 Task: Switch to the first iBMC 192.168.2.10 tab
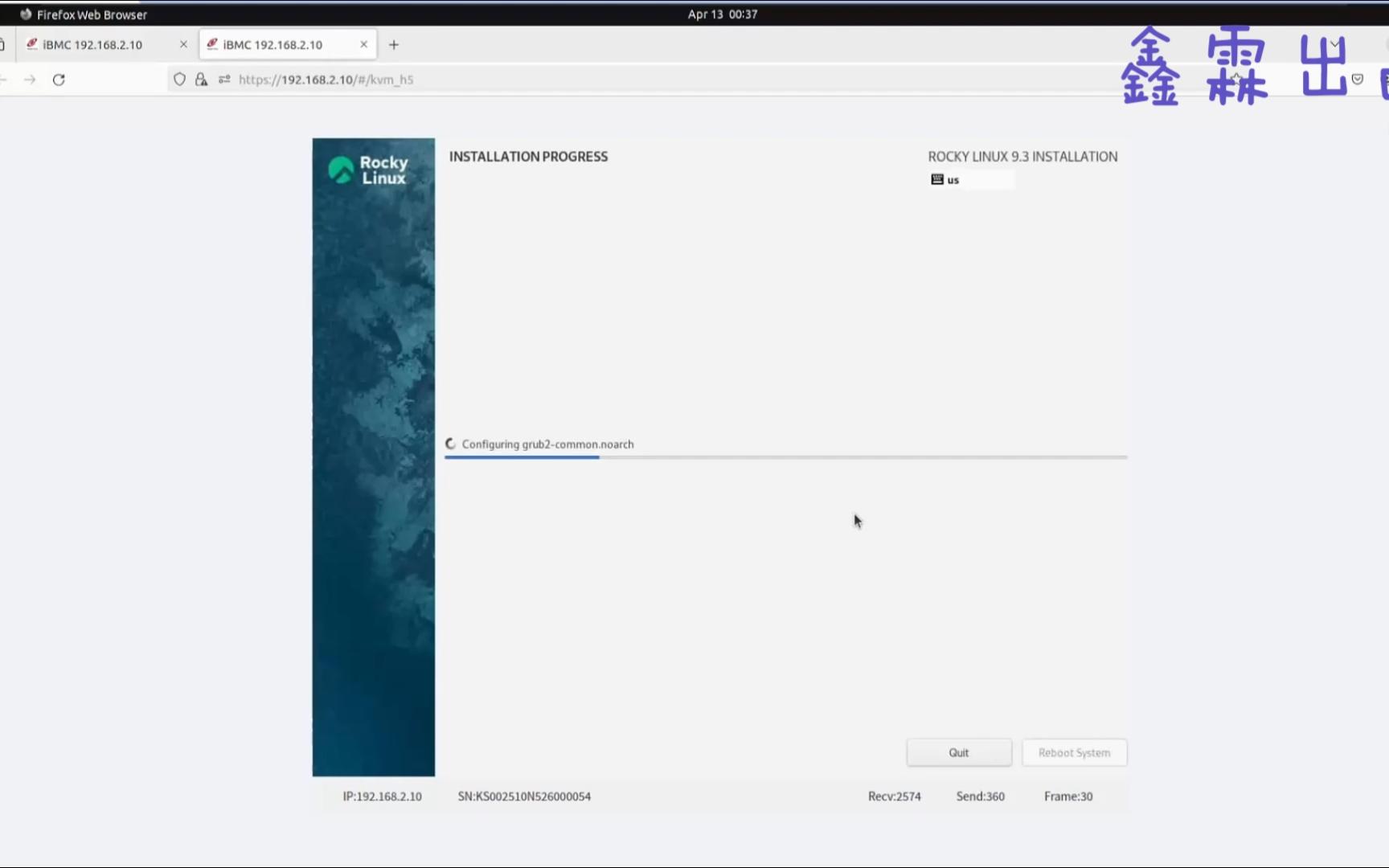92,45
